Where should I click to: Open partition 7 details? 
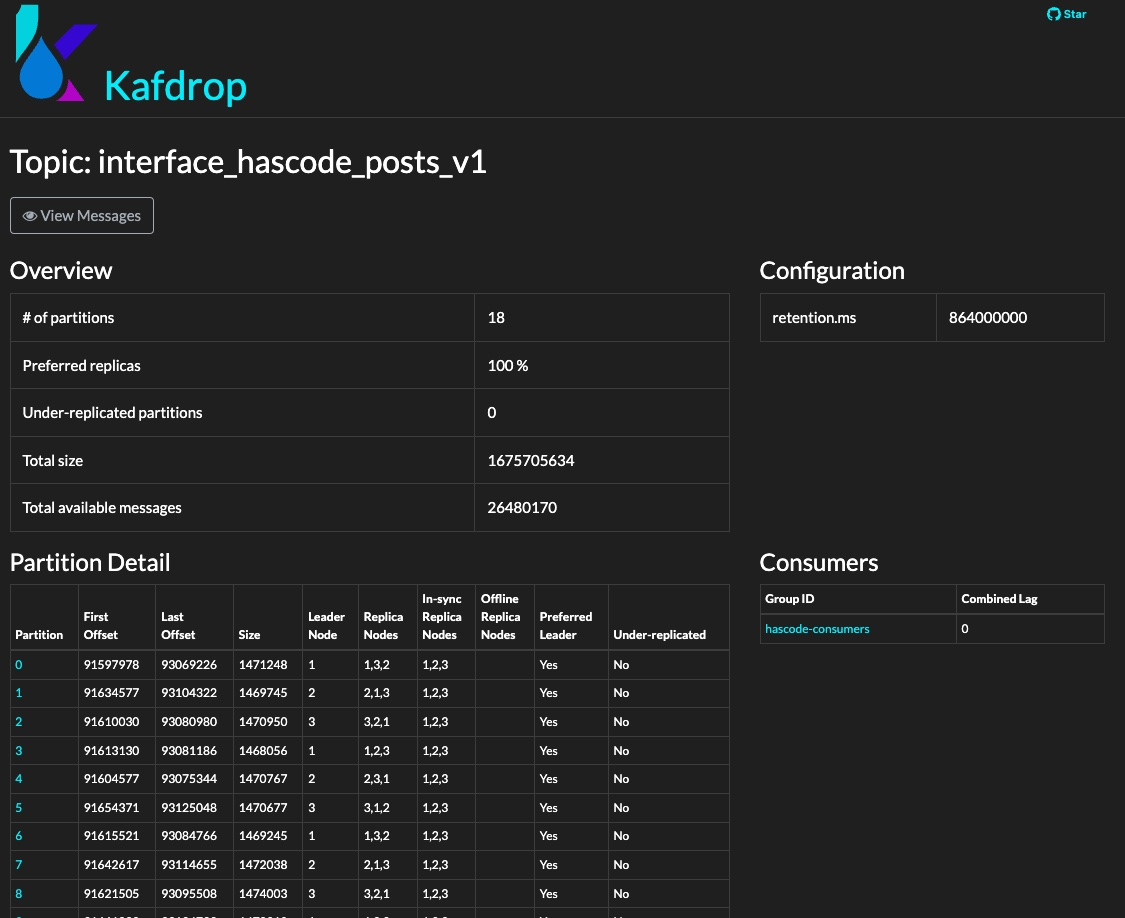[18, 864]
